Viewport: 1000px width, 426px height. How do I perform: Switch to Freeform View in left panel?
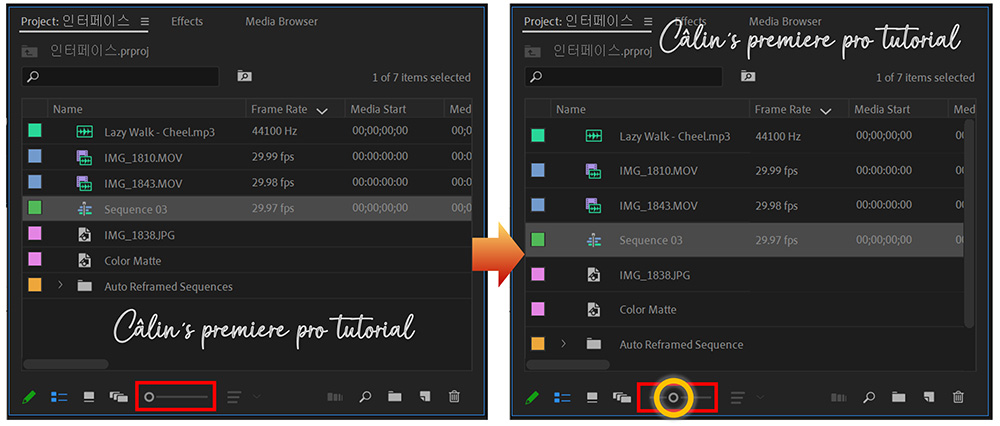(x=119, y=397)
